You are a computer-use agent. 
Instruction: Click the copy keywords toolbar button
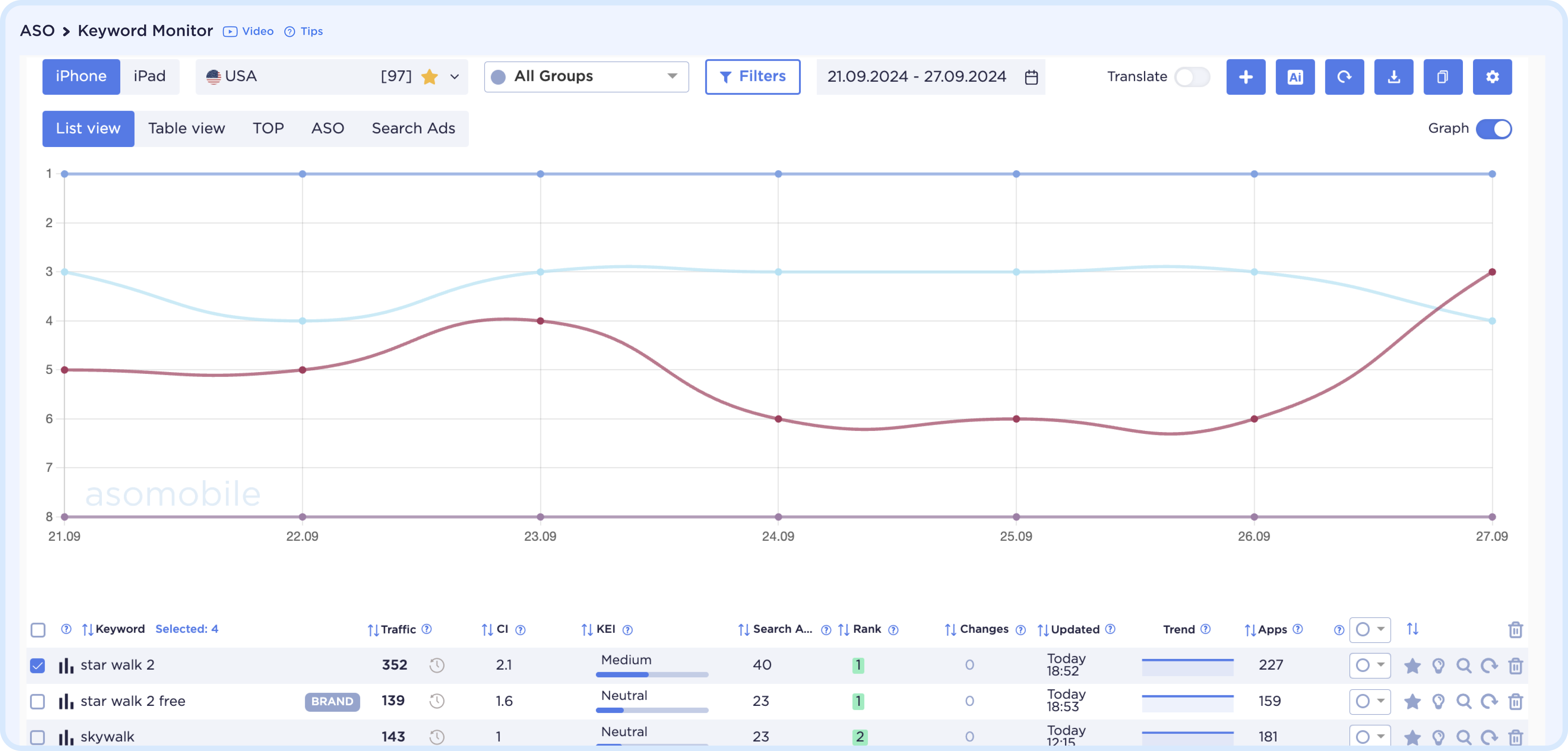coord(1443,77)
